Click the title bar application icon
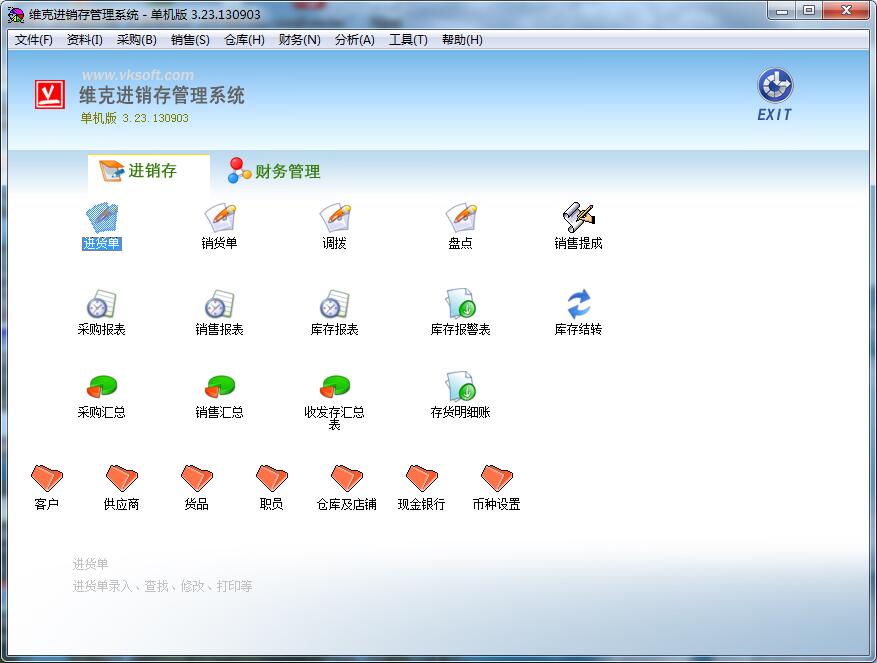The width and height of the screenshot is (877, 663). 16,15
